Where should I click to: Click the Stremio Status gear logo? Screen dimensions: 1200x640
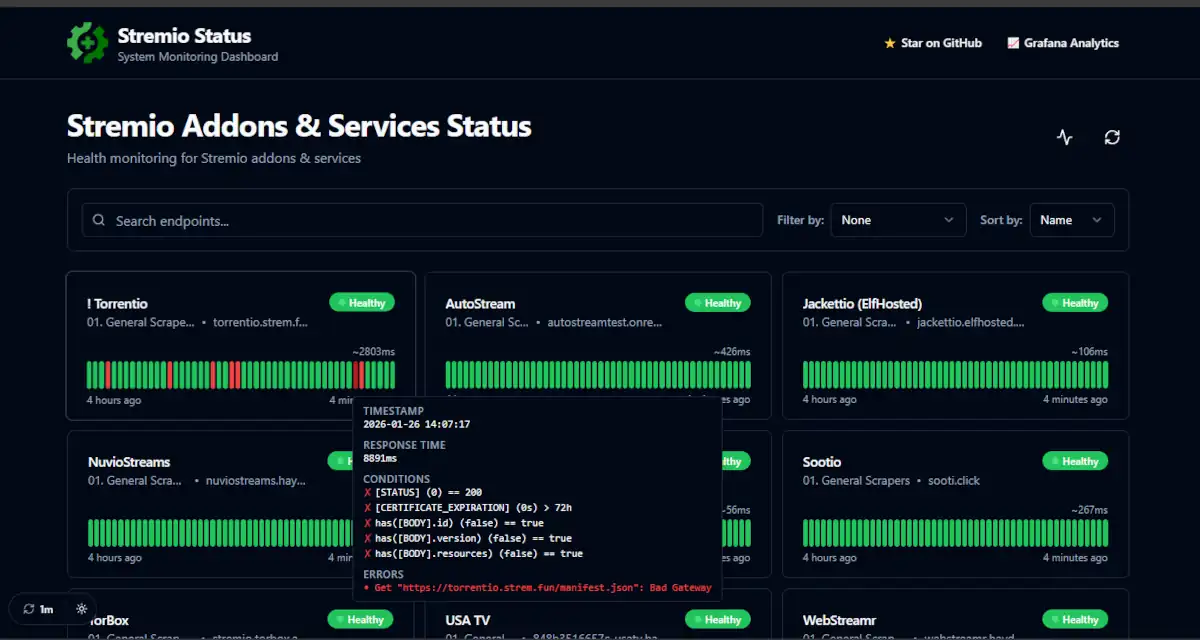(87, 42)
